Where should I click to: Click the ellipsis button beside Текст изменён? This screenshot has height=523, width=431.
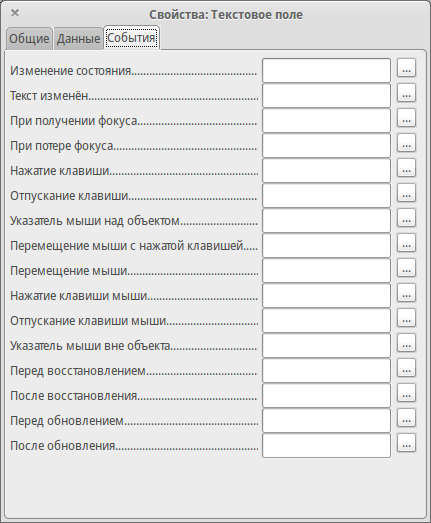coord(406,93)
